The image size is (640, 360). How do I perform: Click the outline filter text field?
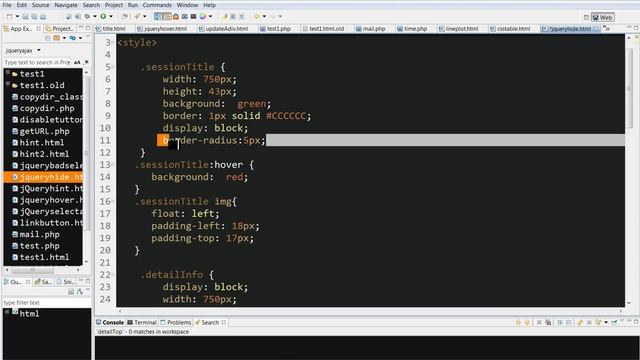pyautogui.click(x=46, y=302)
